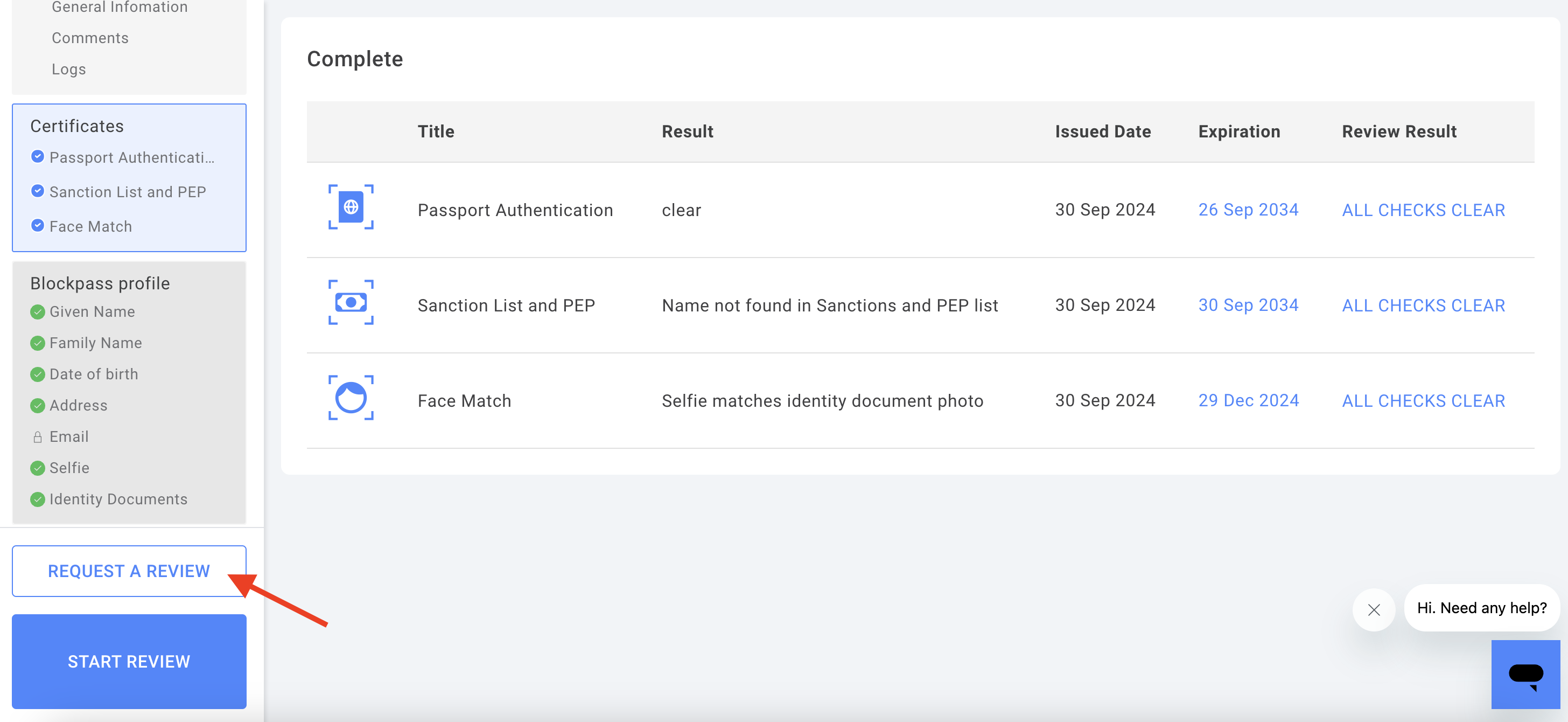Screen dimensions: 1568x722
Task: Click the Face Match title cell in table
Action: [x=465, y=401]
